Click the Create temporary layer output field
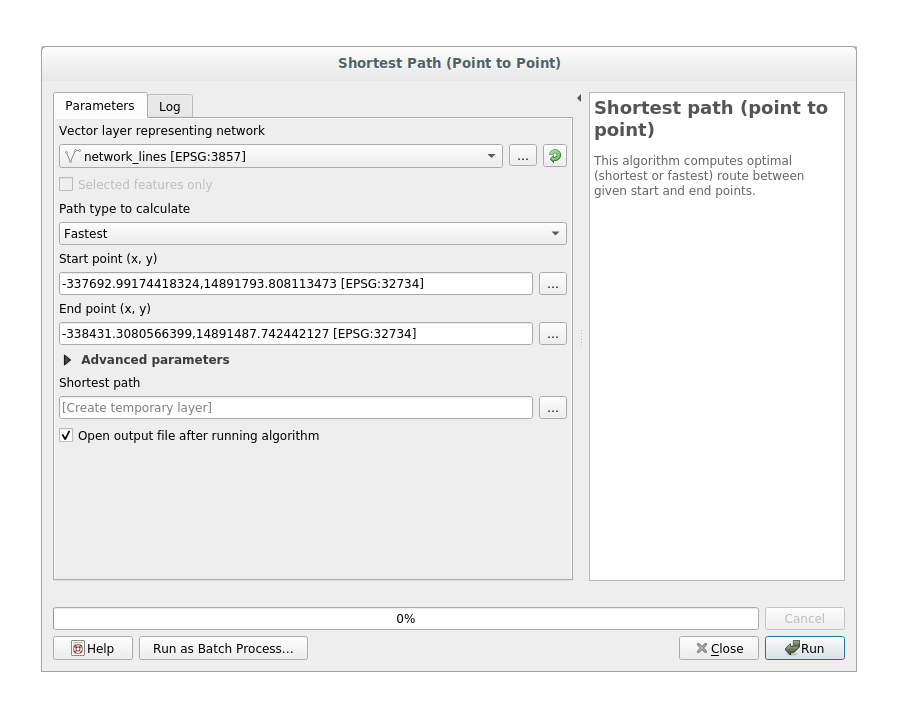This screenshot has height=720, width=900. [295, 408]
